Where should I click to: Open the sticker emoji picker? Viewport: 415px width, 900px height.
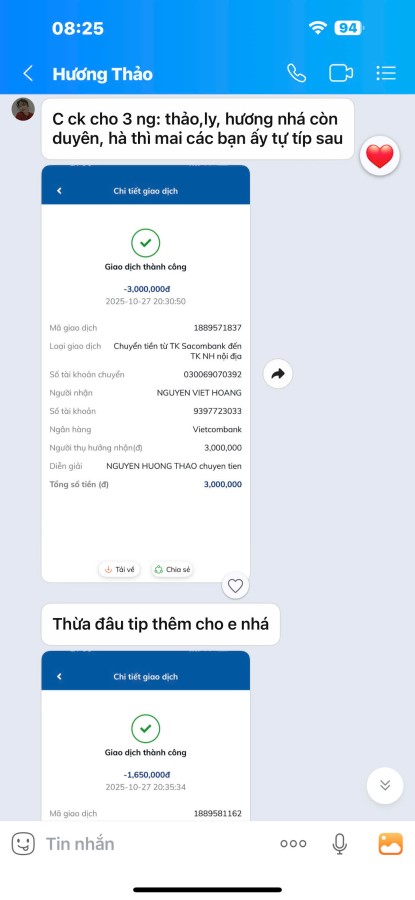(x=23, y=843)
